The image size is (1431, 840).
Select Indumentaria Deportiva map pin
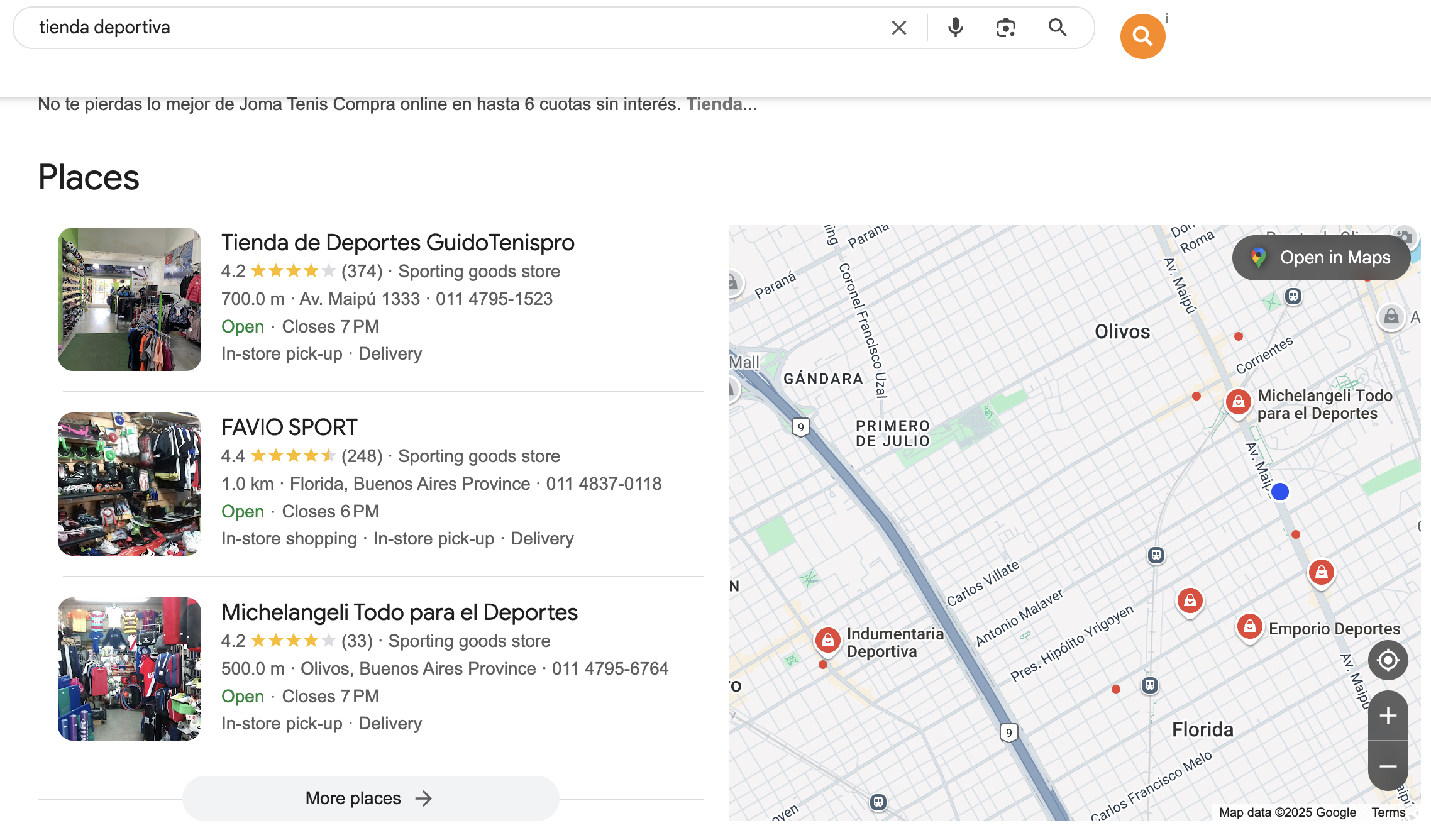[828, 641]
